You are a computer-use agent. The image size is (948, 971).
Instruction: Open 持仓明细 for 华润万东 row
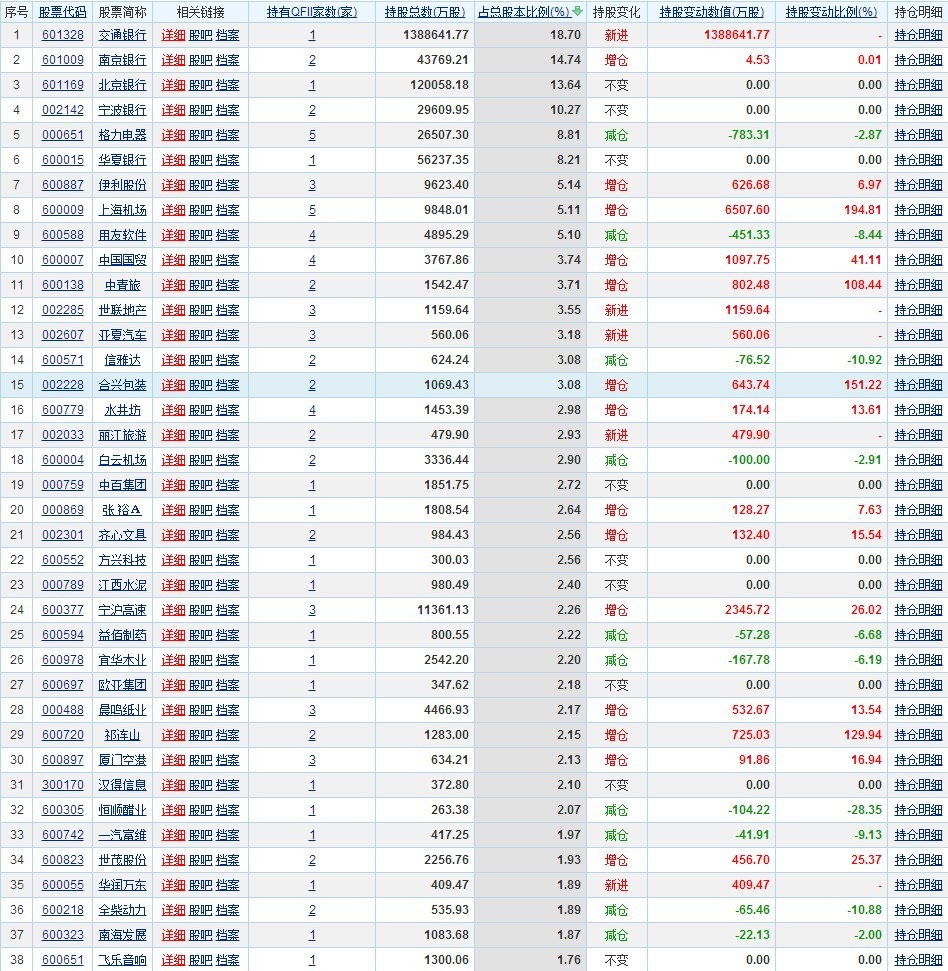pyautogui.click(x=918, y=884)
